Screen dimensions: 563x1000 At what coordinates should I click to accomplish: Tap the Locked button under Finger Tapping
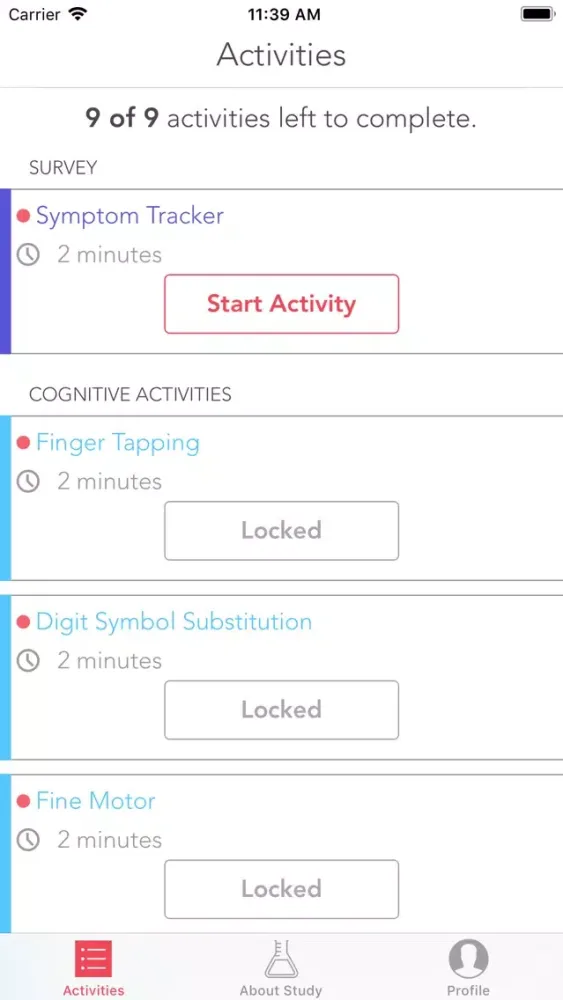pos(281,531)
